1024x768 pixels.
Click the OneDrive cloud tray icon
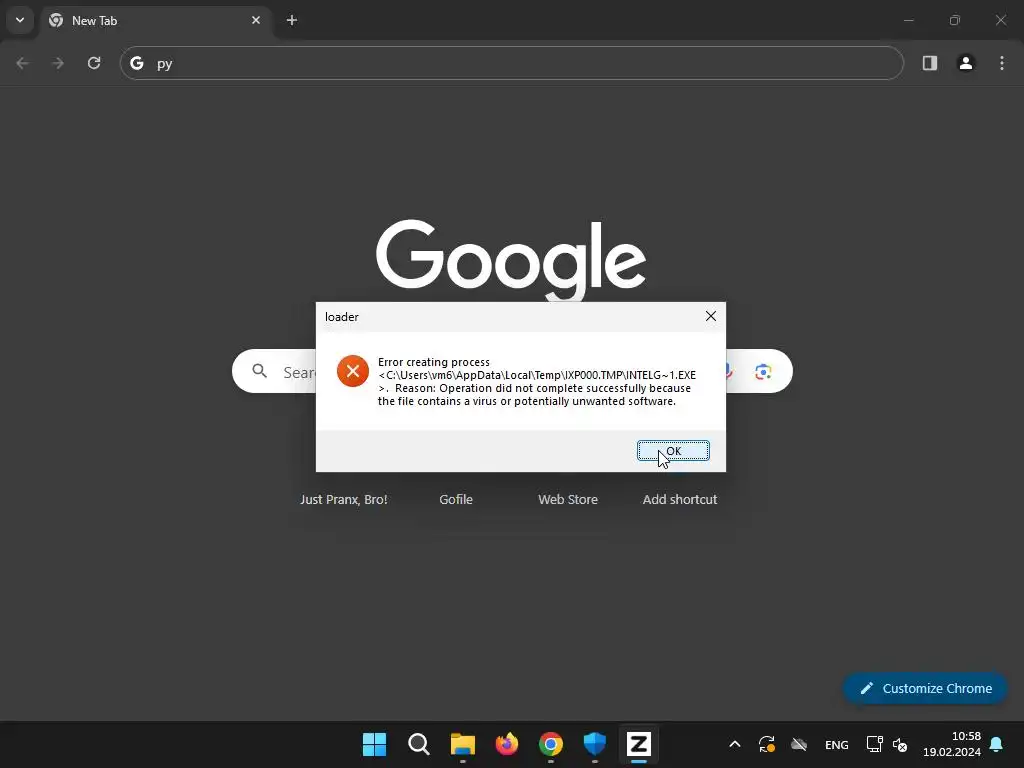pos(799,744)
